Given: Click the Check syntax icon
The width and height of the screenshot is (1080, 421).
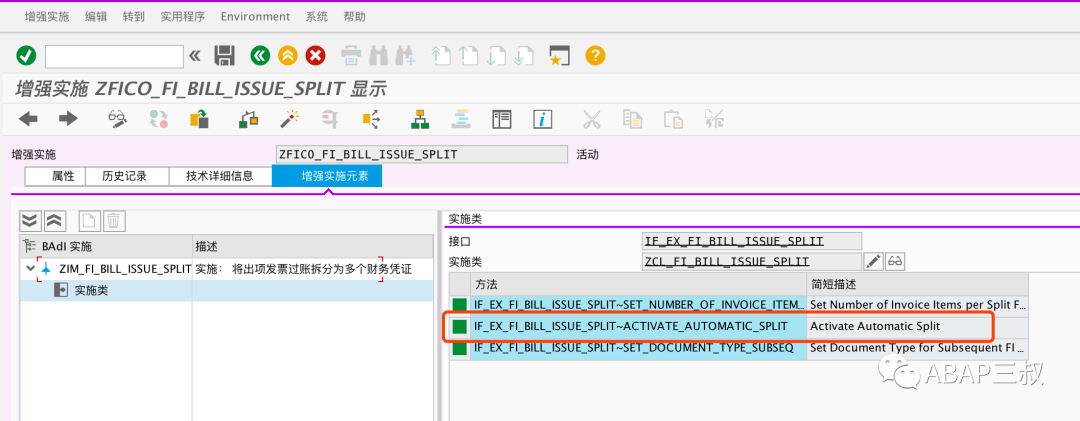Looking at the screenshot, I should [248, 119].
